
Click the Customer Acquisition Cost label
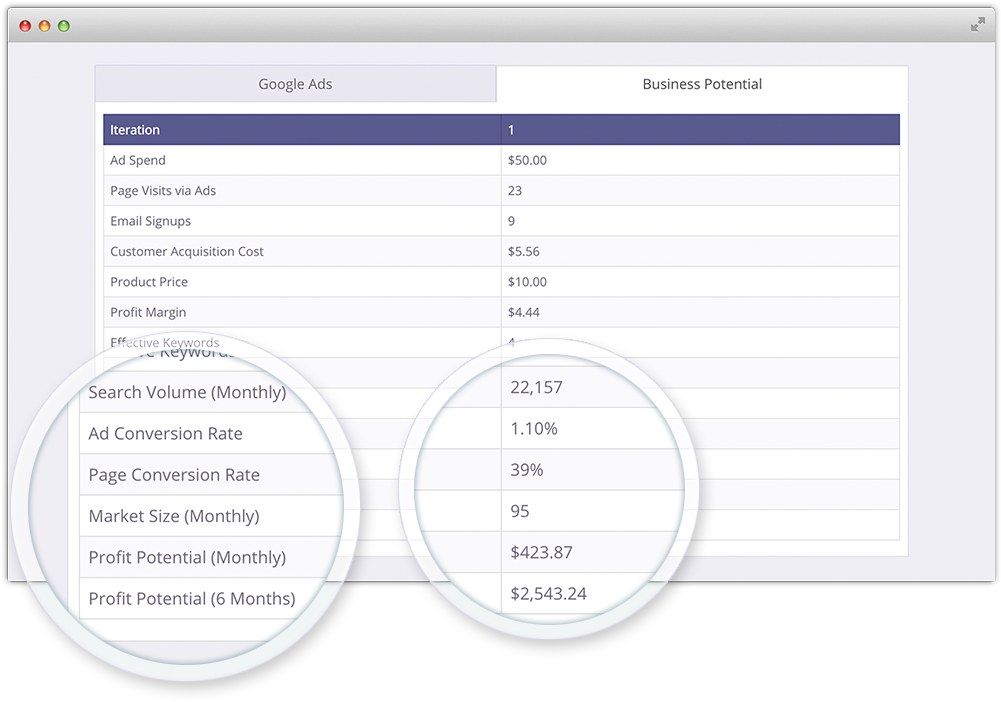click(187, 251)
